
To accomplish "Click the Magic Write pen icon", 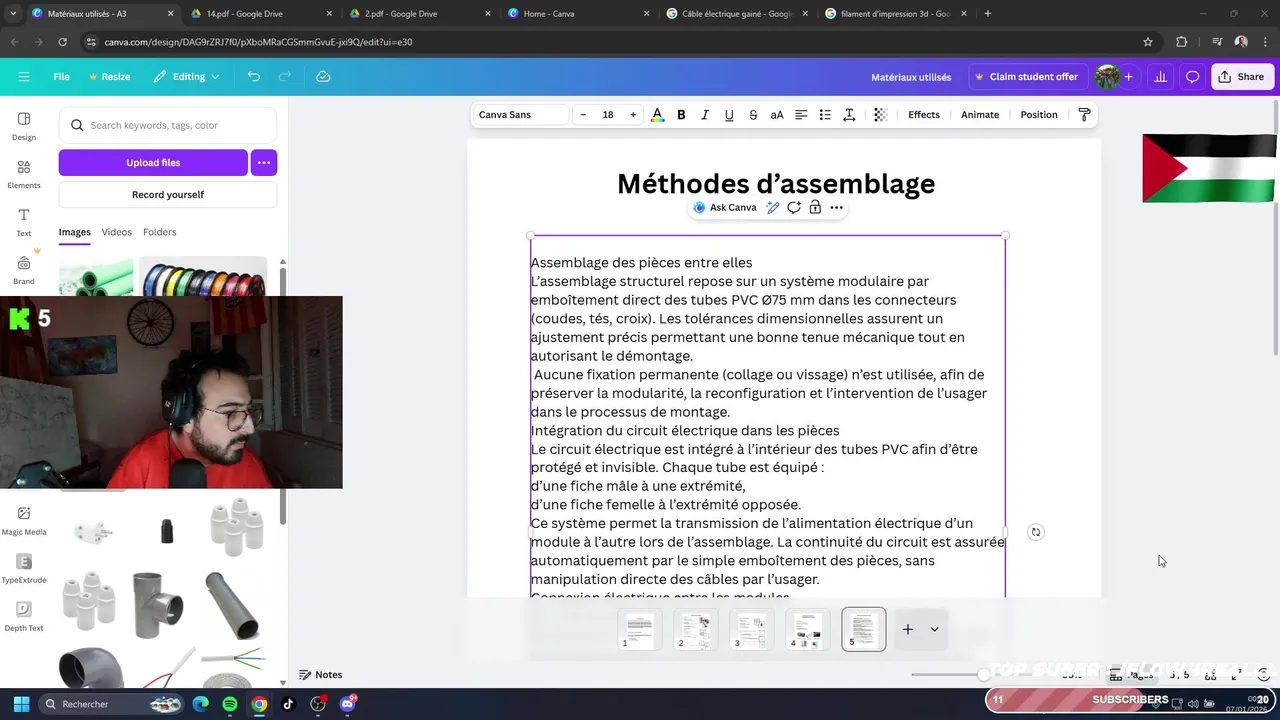I will (773, 208).
